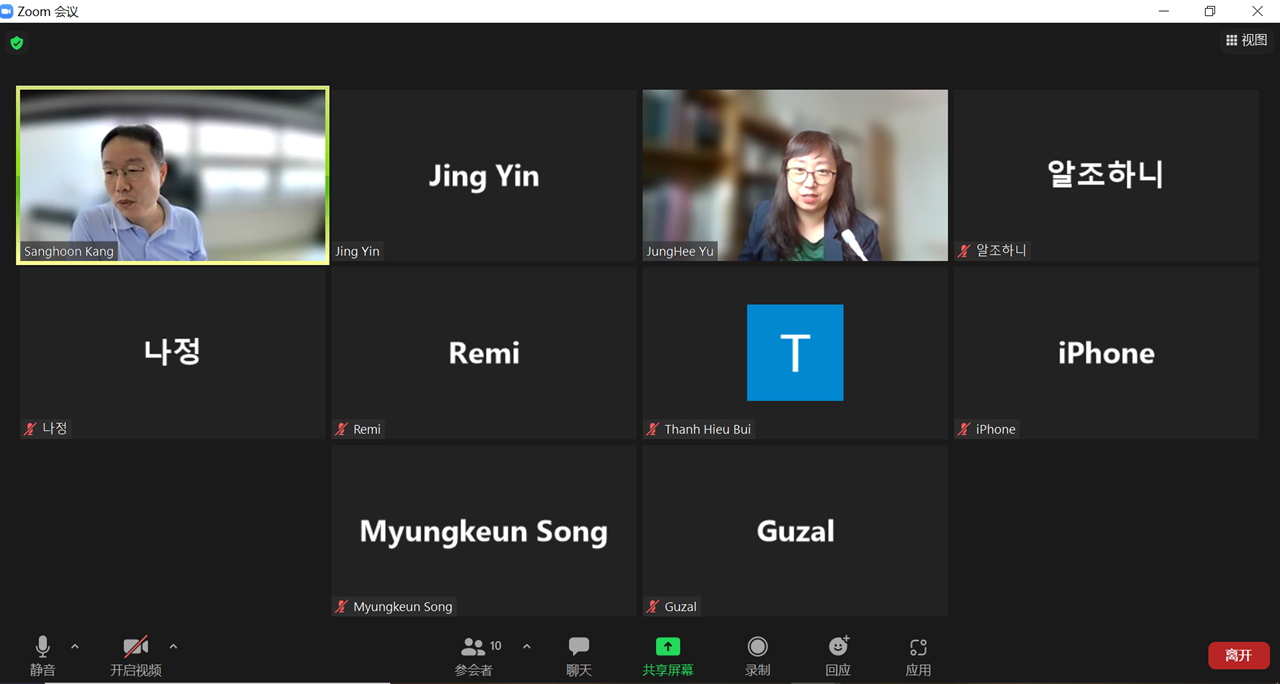Expand video options arrow beside camera
Image resolution: width=1280 pixels, height=684 pixels.
173,647
